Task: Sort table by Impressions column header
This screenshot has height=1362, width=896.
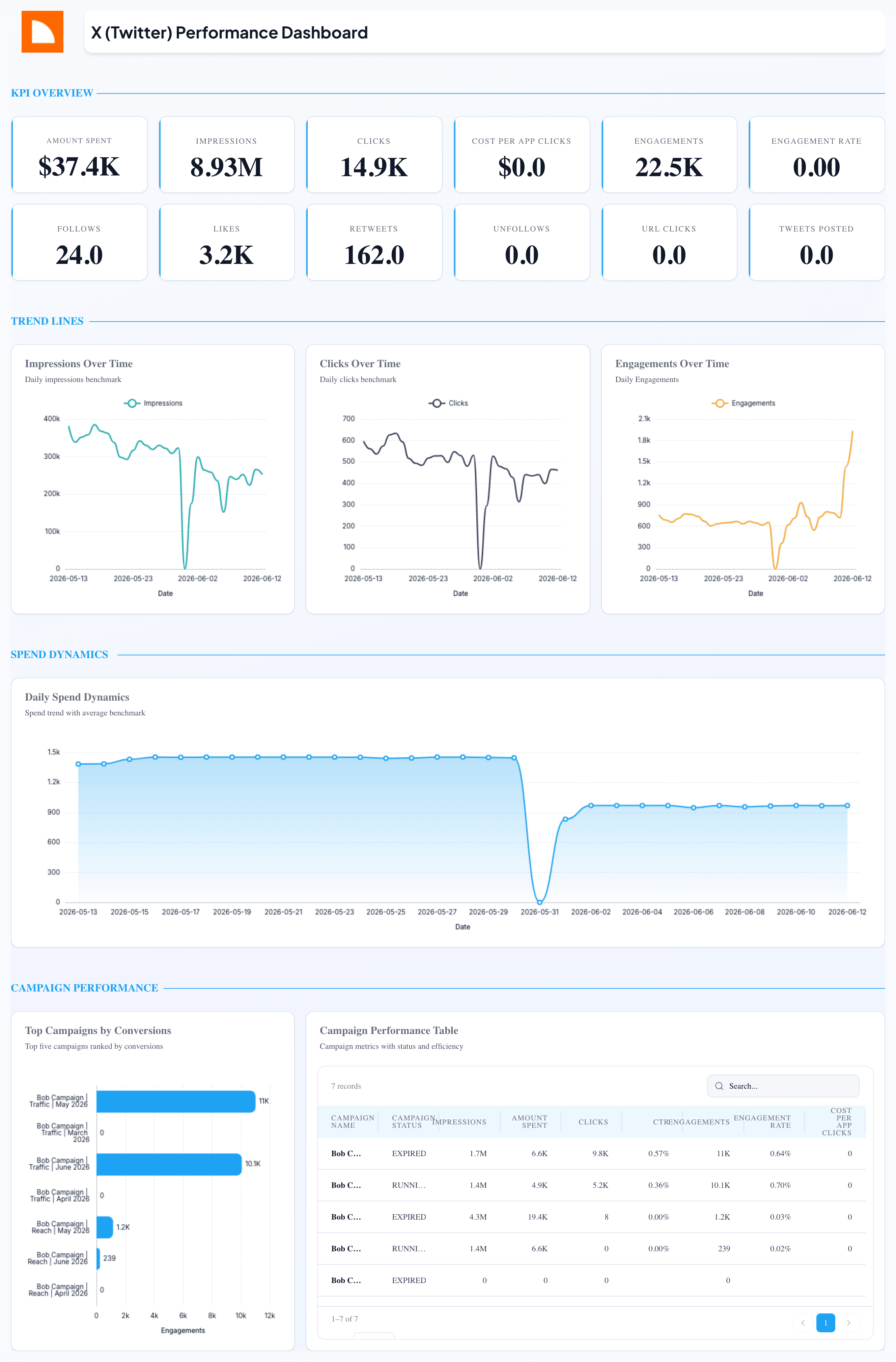Action: [459, 1122]
